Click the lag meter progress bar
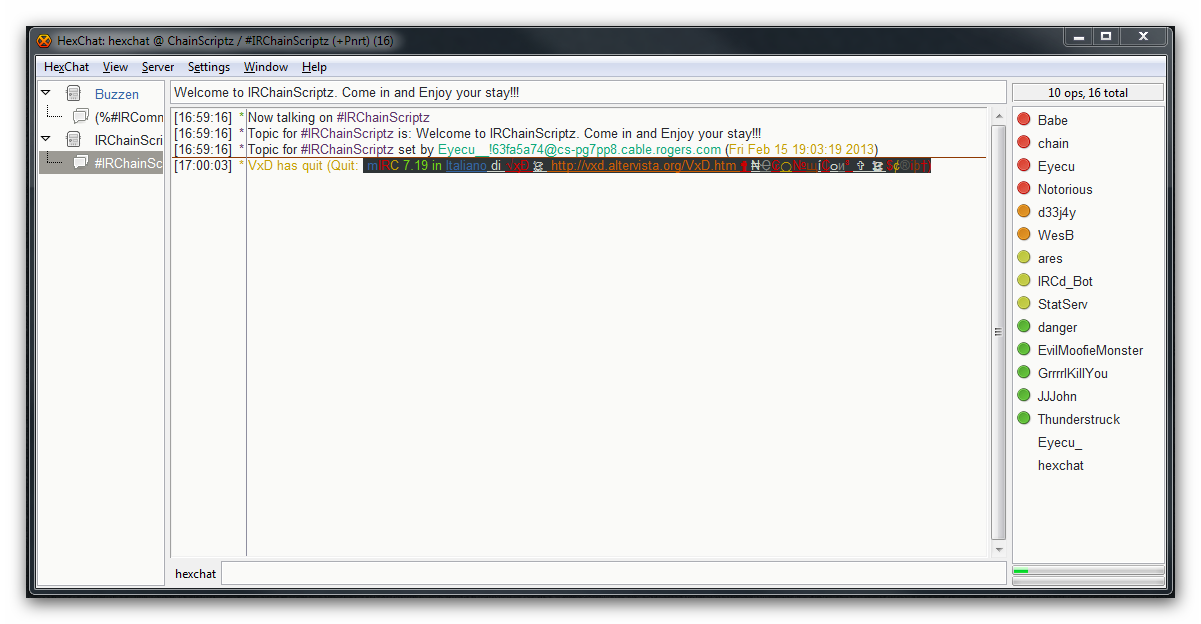The width and height of the screenshot is (1201, 624). 1088,571
